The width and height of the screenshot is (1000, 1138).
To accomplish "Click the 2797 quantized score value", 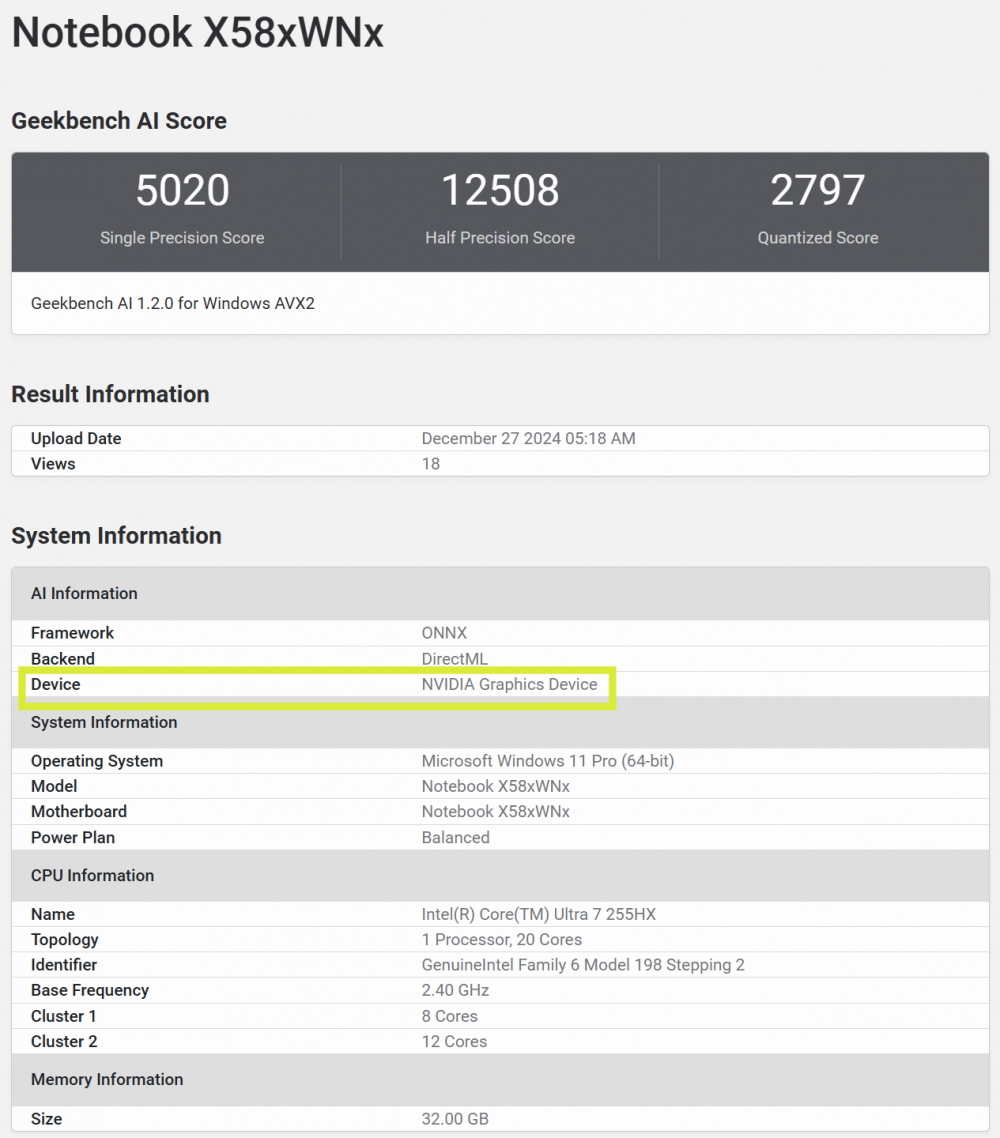I will coord(818,190).
